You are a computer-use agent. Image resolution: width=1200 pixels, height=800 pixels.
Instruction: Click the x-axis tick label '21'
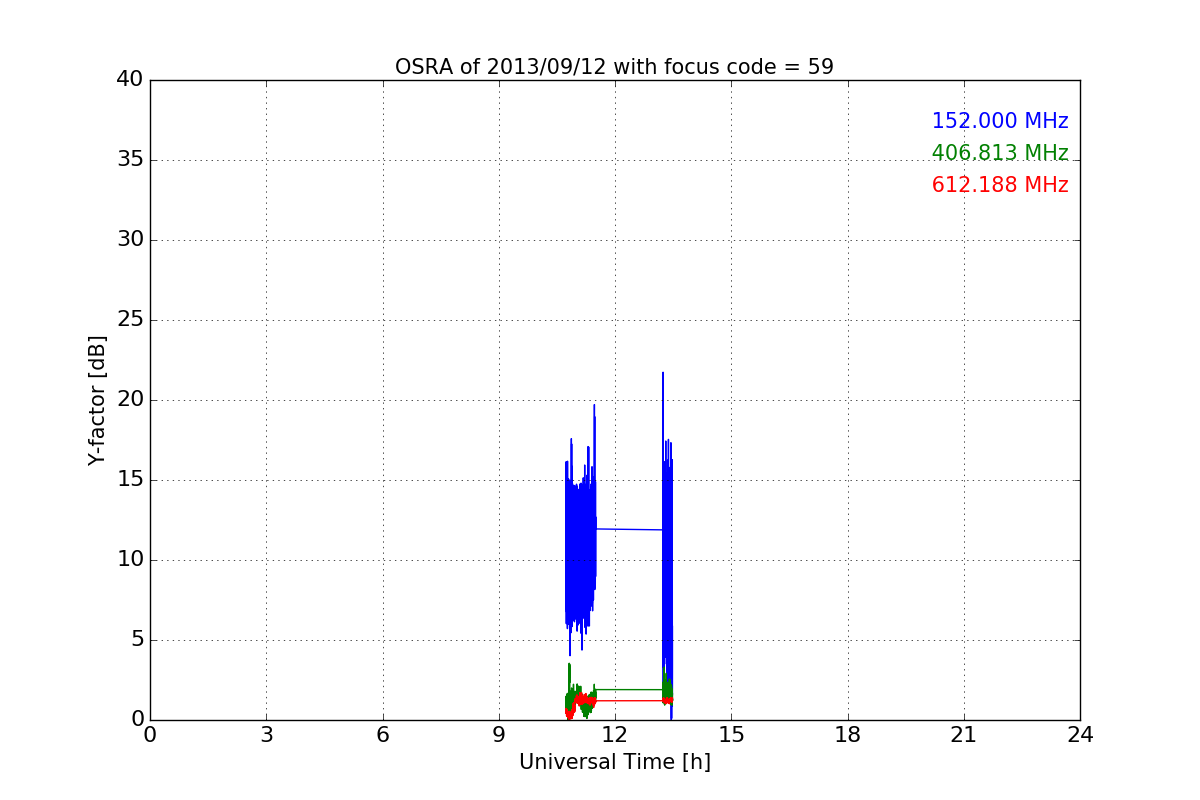tap(964, 735)
